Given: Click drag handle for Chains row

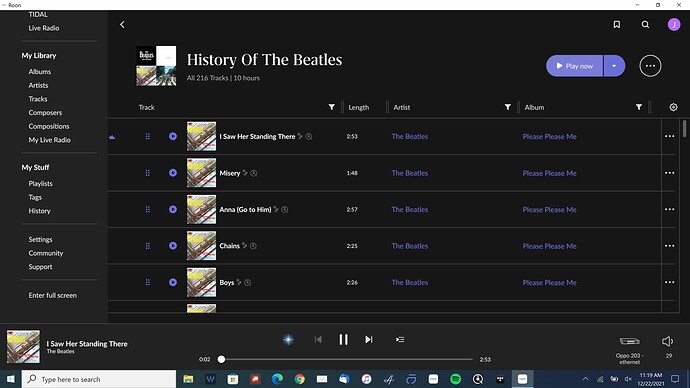Looking at the screenshot, I should [148, 246].
